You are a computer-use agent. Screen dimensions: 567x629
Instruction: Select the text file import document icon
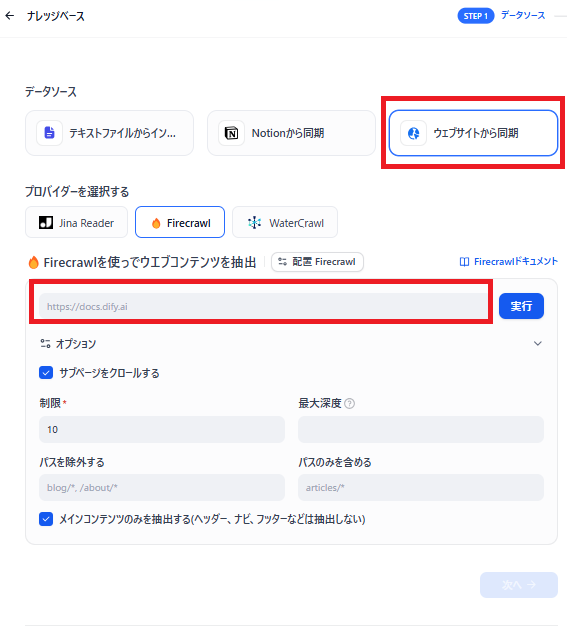pos(49,133)
